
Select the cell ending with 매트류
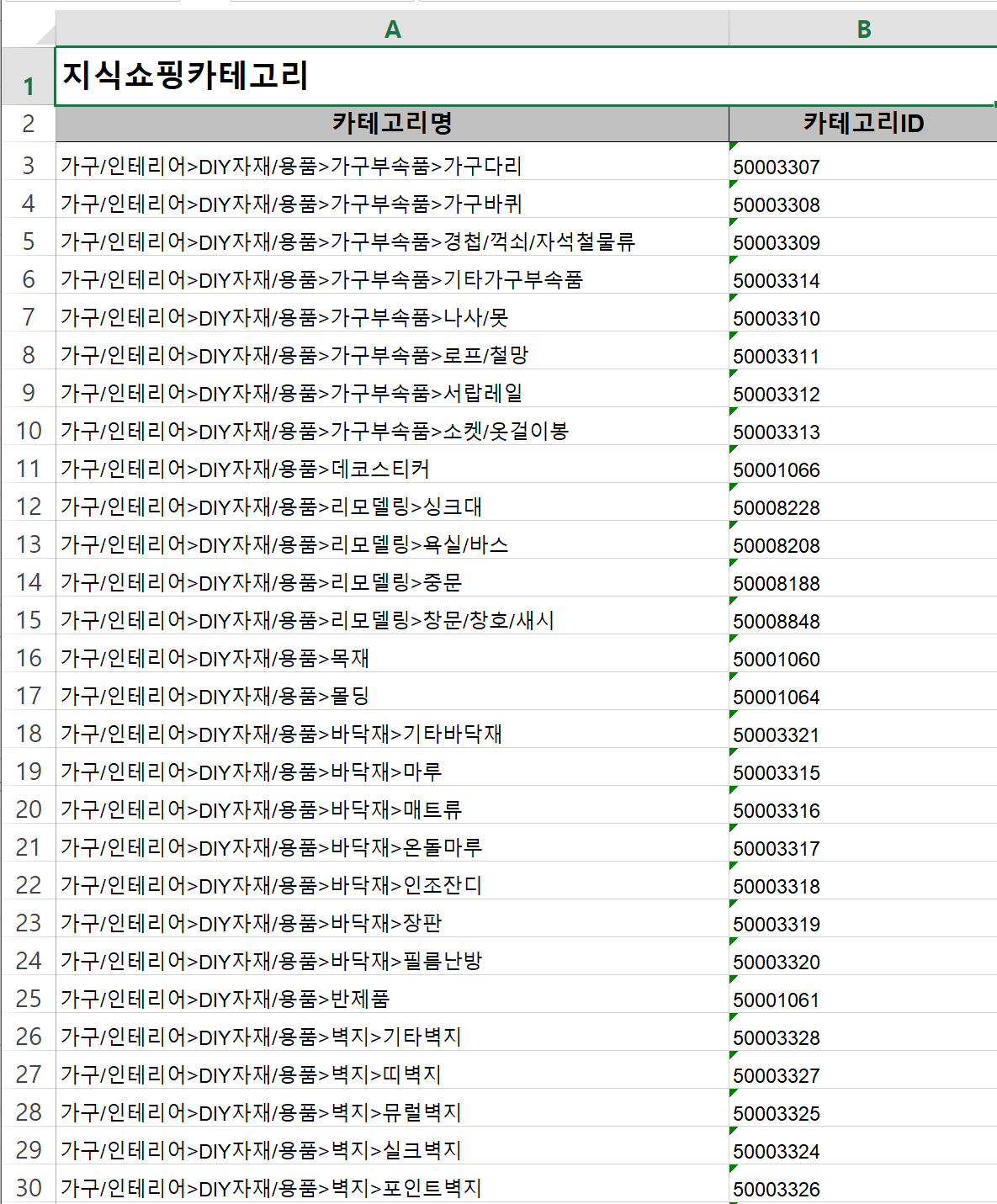pyautogui.click(x=392, y=805)
